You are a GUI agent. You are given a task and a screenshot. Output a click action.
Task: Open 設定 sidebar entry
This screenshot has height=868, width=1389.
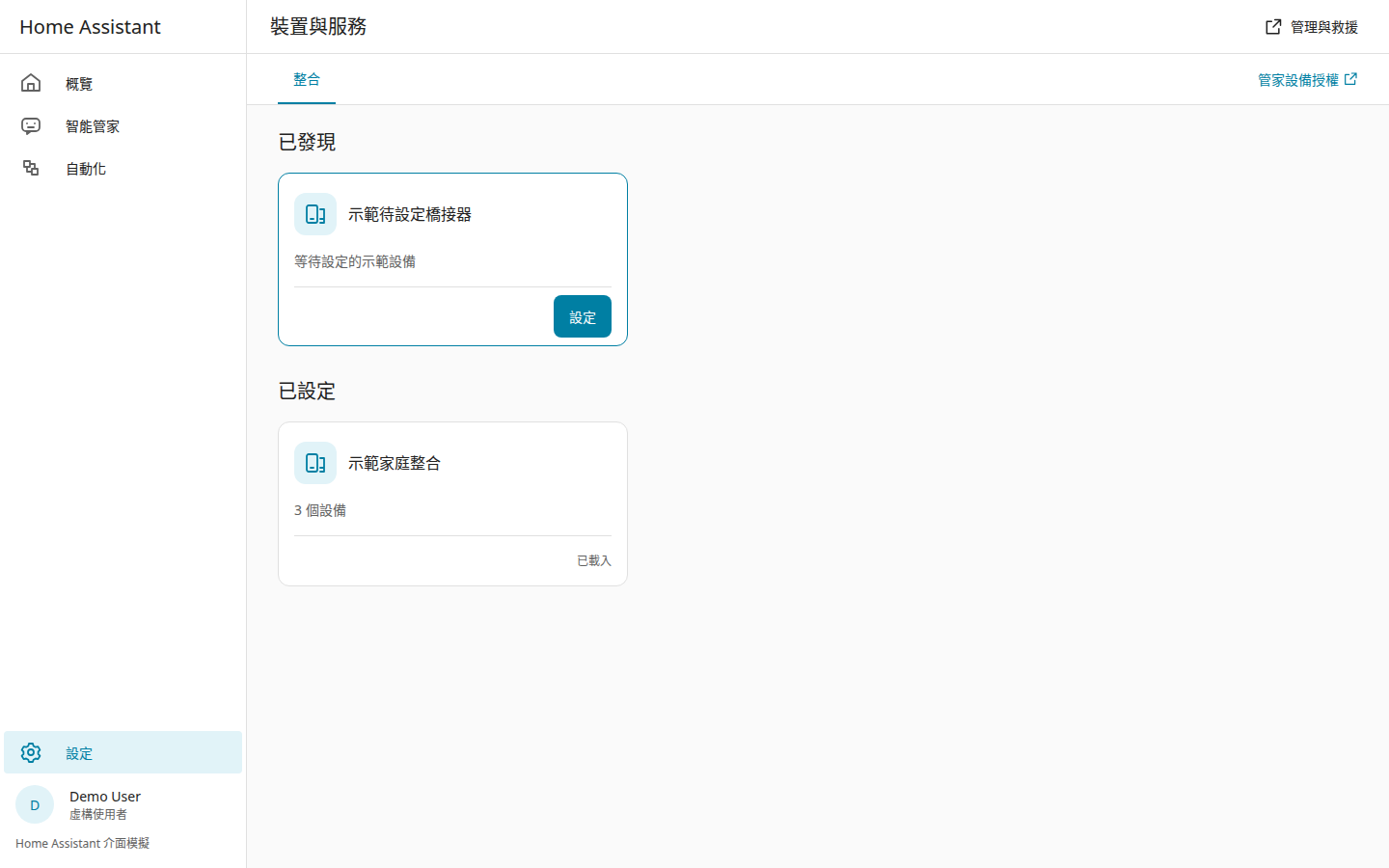click(x=123, y=752)
